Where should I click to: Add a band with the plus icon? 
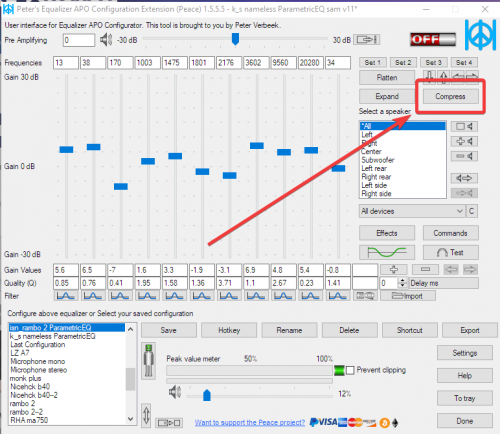tap(394, 269)
